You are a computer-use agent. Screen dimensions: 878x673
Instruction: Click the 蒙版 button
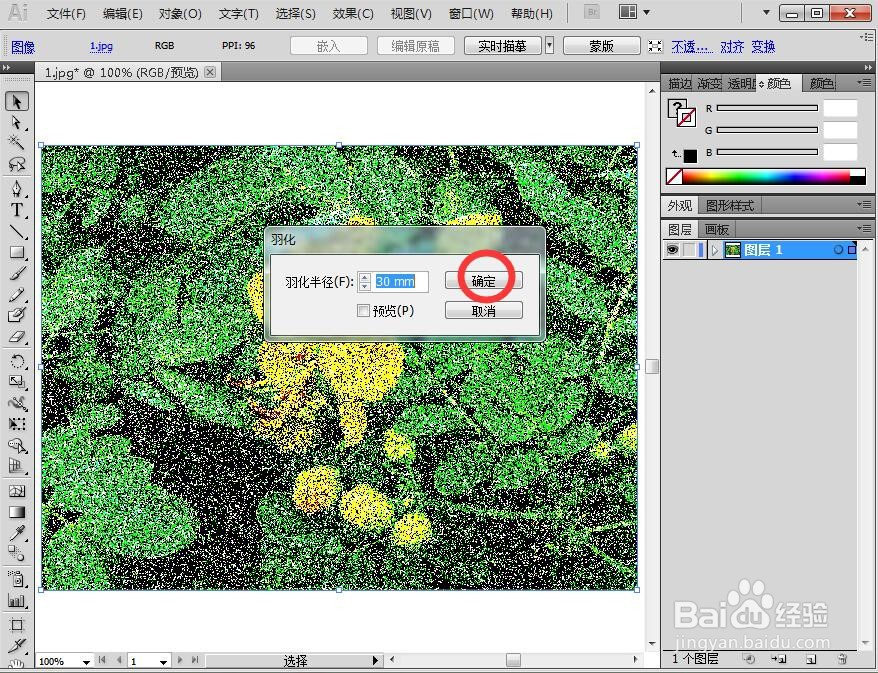pyautogui.click(x=601, y=46)
